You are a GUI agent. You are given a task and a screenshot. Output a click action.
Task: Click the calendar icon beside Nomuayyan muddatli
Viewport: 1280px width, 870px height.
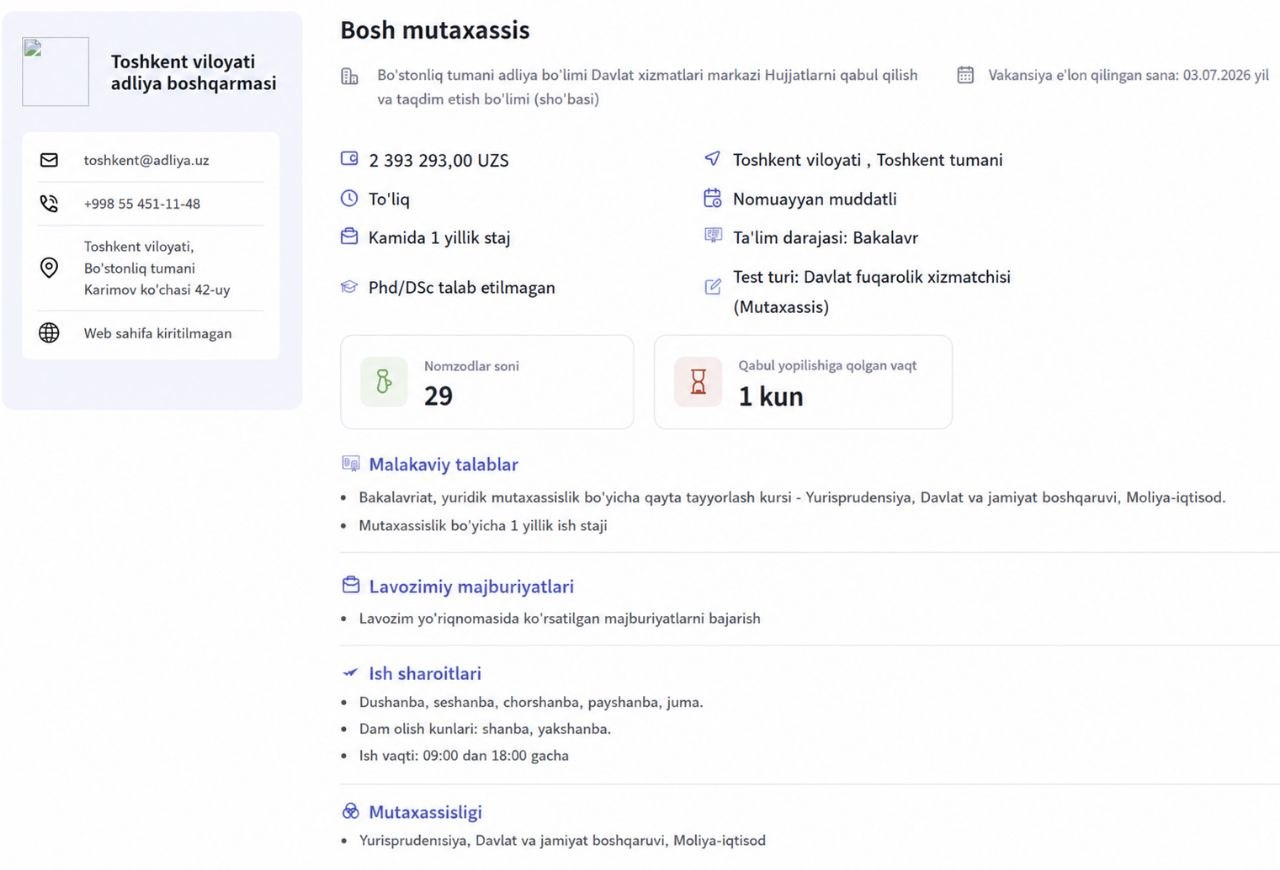(x=713, y=198)
